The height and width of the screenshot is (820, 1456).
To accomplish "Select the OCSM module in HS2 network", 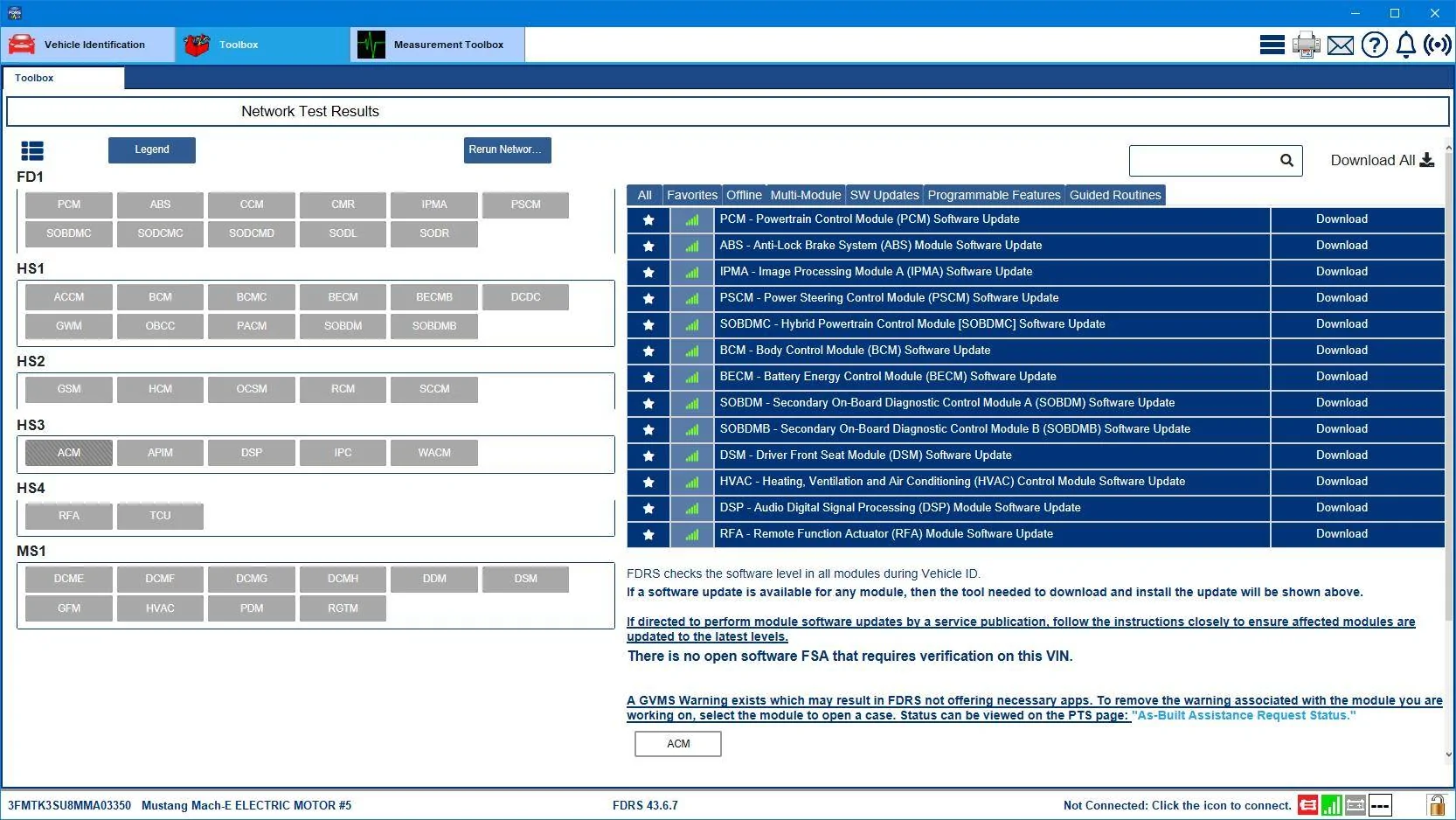I will [x=252, y=389].
